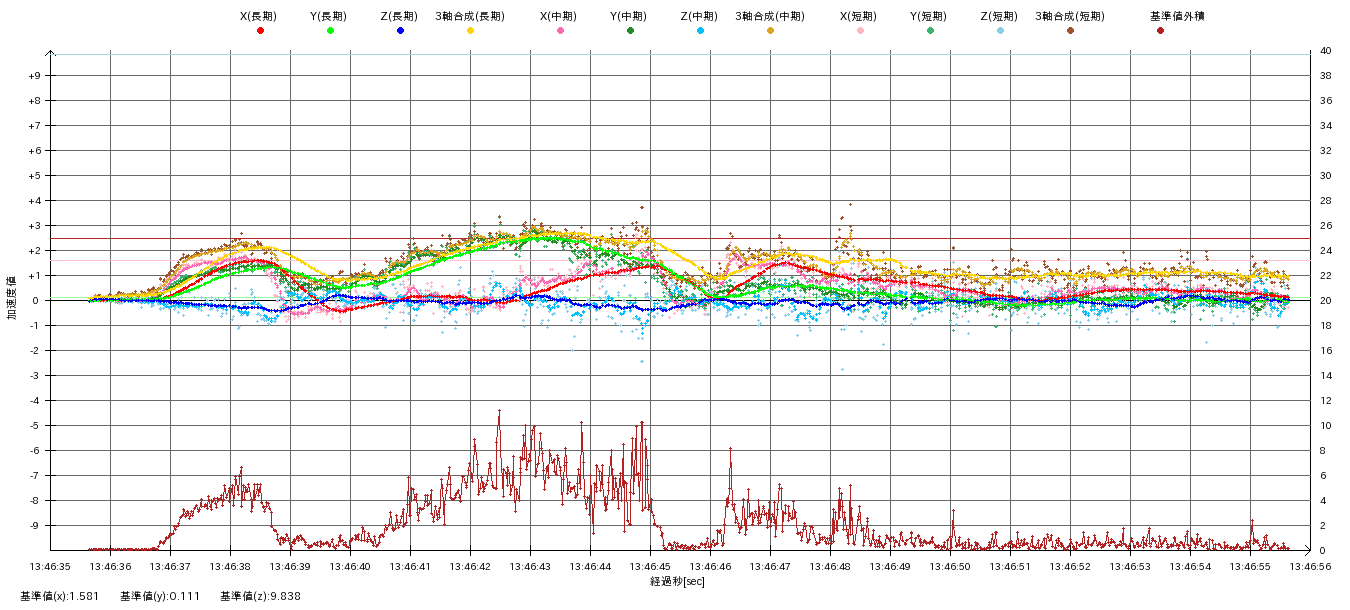The image size is (1350, 610).
Task: Toggle the Z(長期) blue legend dot
Action: [x=400, y=31]
